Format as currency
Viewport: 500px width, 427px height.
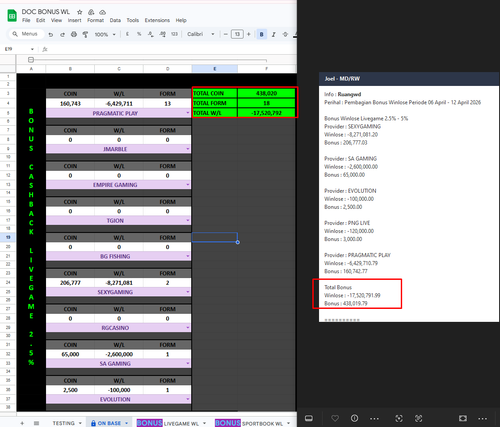pos(127,34)
